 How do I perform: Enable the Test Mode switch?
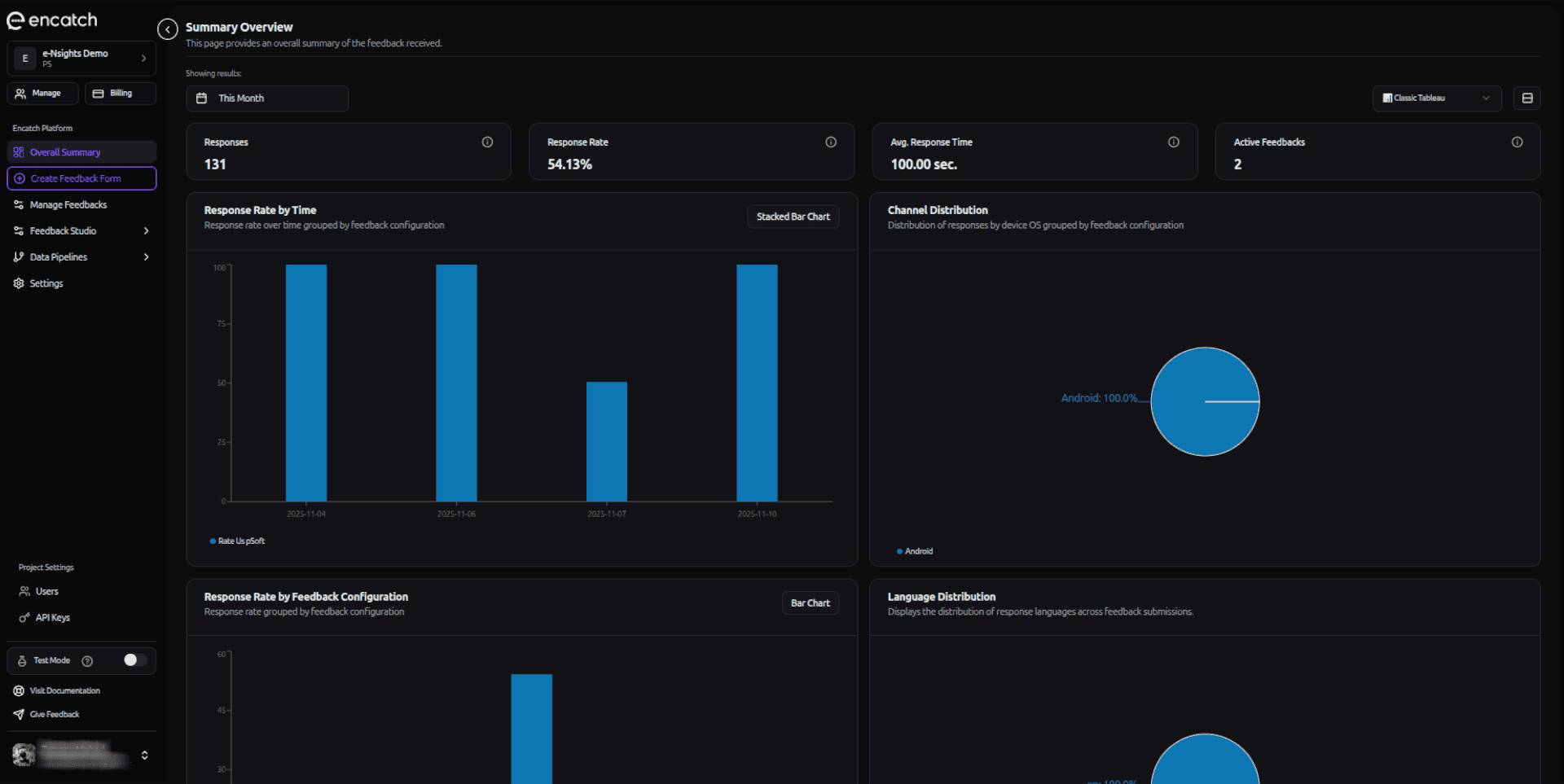pyautogui.click(x=134, y=660)
